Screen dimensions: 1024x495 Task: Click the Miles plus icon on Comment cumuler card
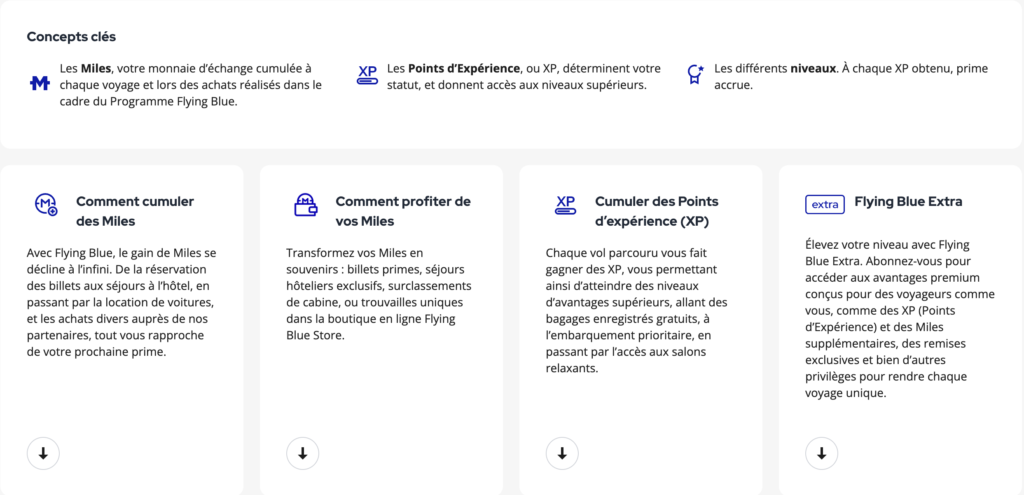46,205
